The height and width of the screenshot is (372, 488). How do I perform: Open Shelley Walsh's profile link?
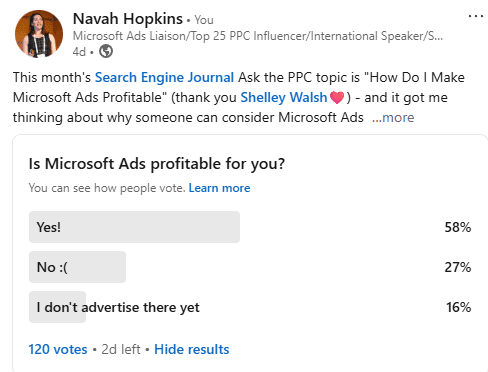284,97
